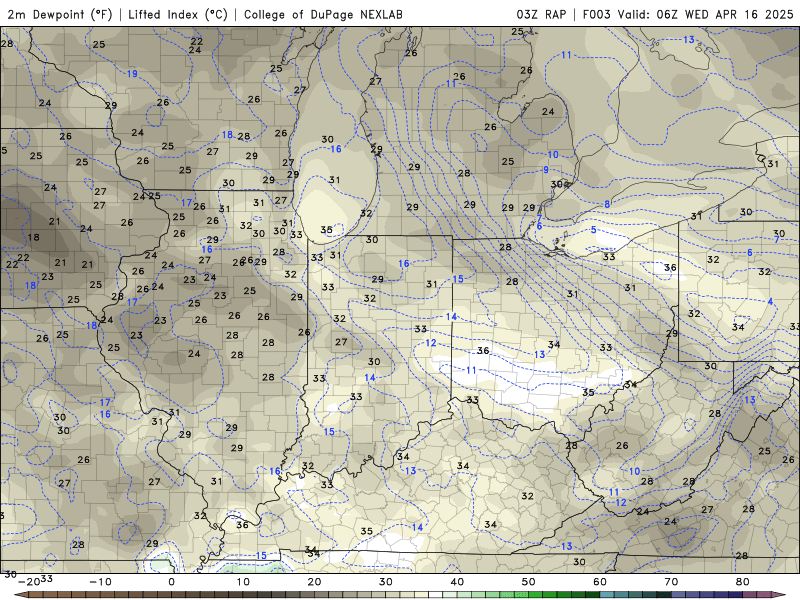The image size is (800, 600).
Task: Click the "40" color scale label
Action: tap(457, 582)
